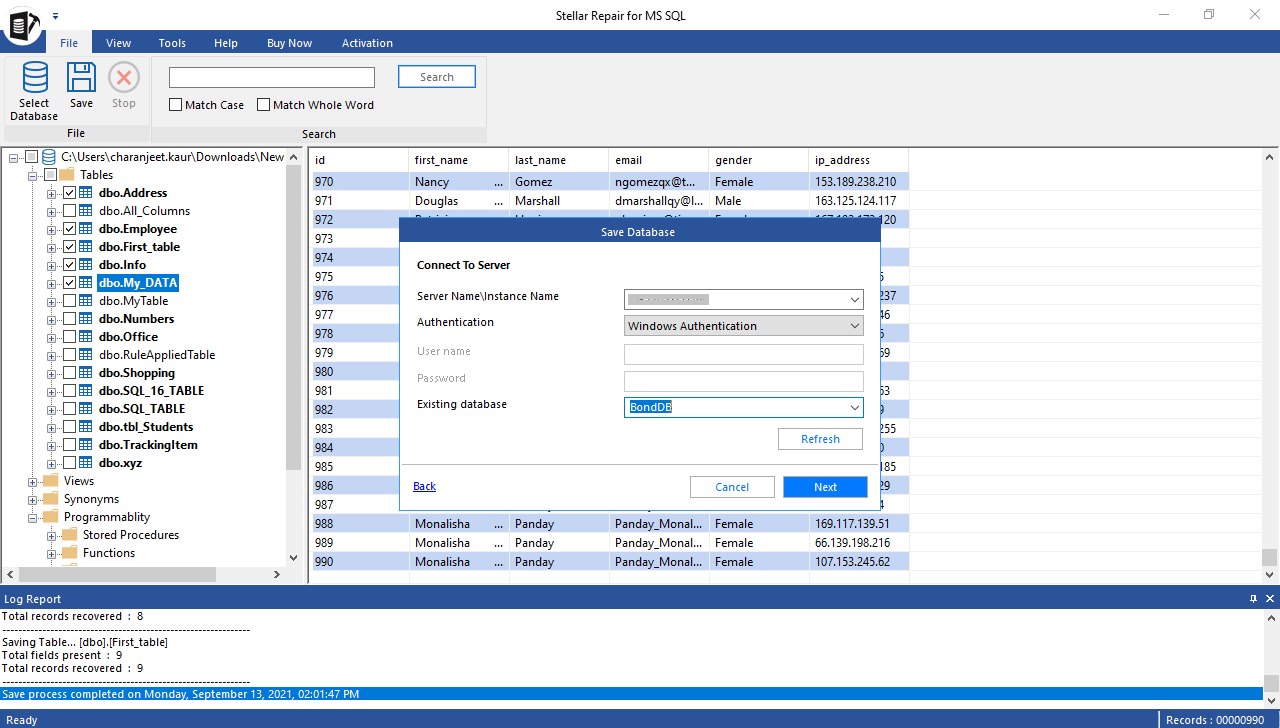Check the dbo.All_Columns table checkbox
This screenshot has height=728, width=1280.
click(x=69, y=211)
